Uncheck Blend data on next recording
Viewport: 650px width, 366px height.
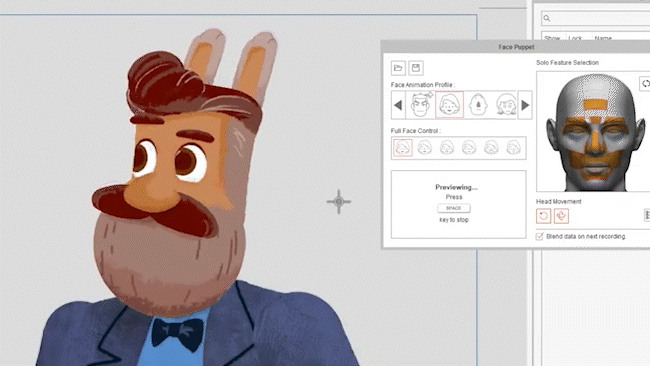539,236
